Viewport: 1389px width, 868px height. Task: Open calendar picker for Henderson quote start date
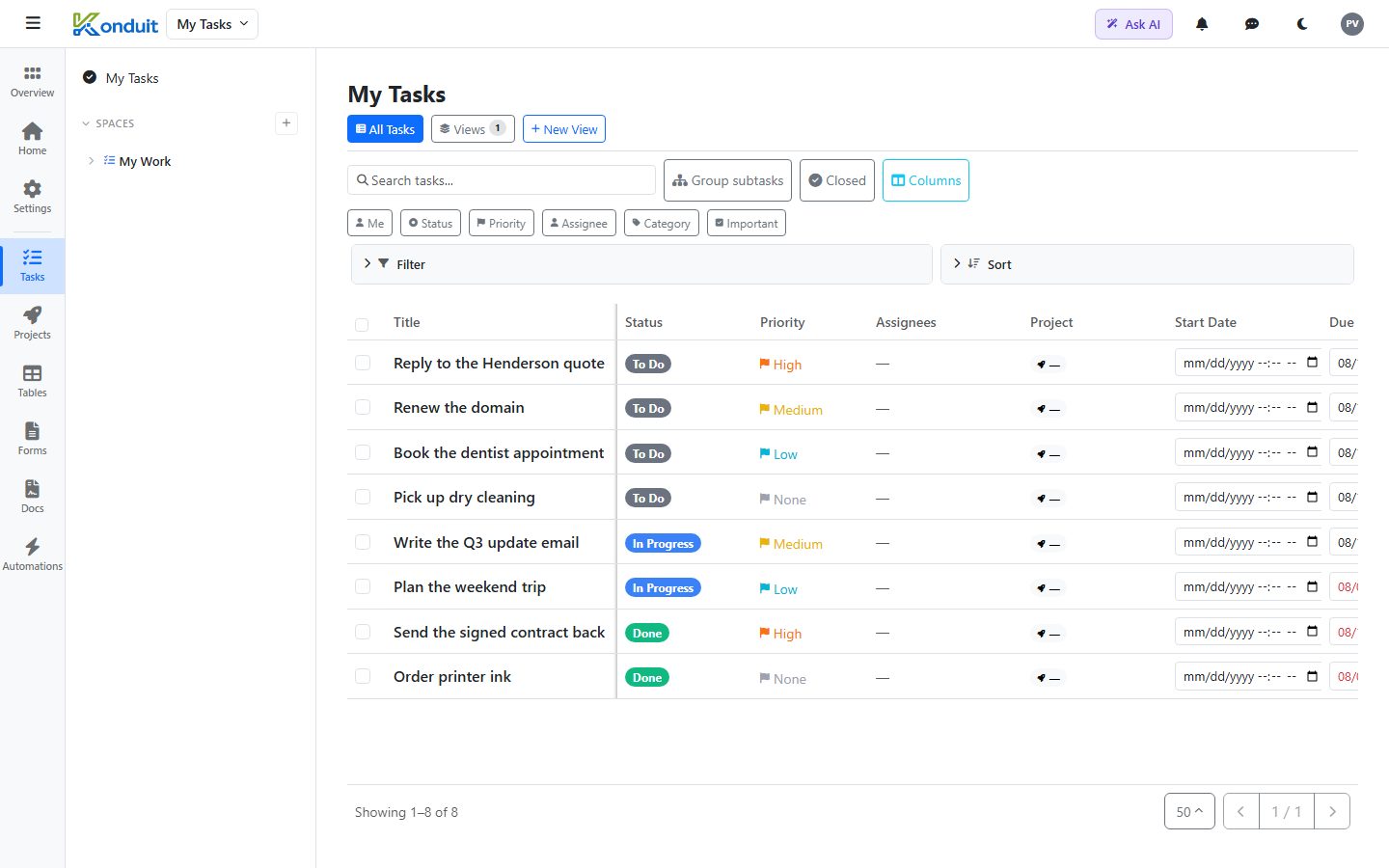[1312, 363]
